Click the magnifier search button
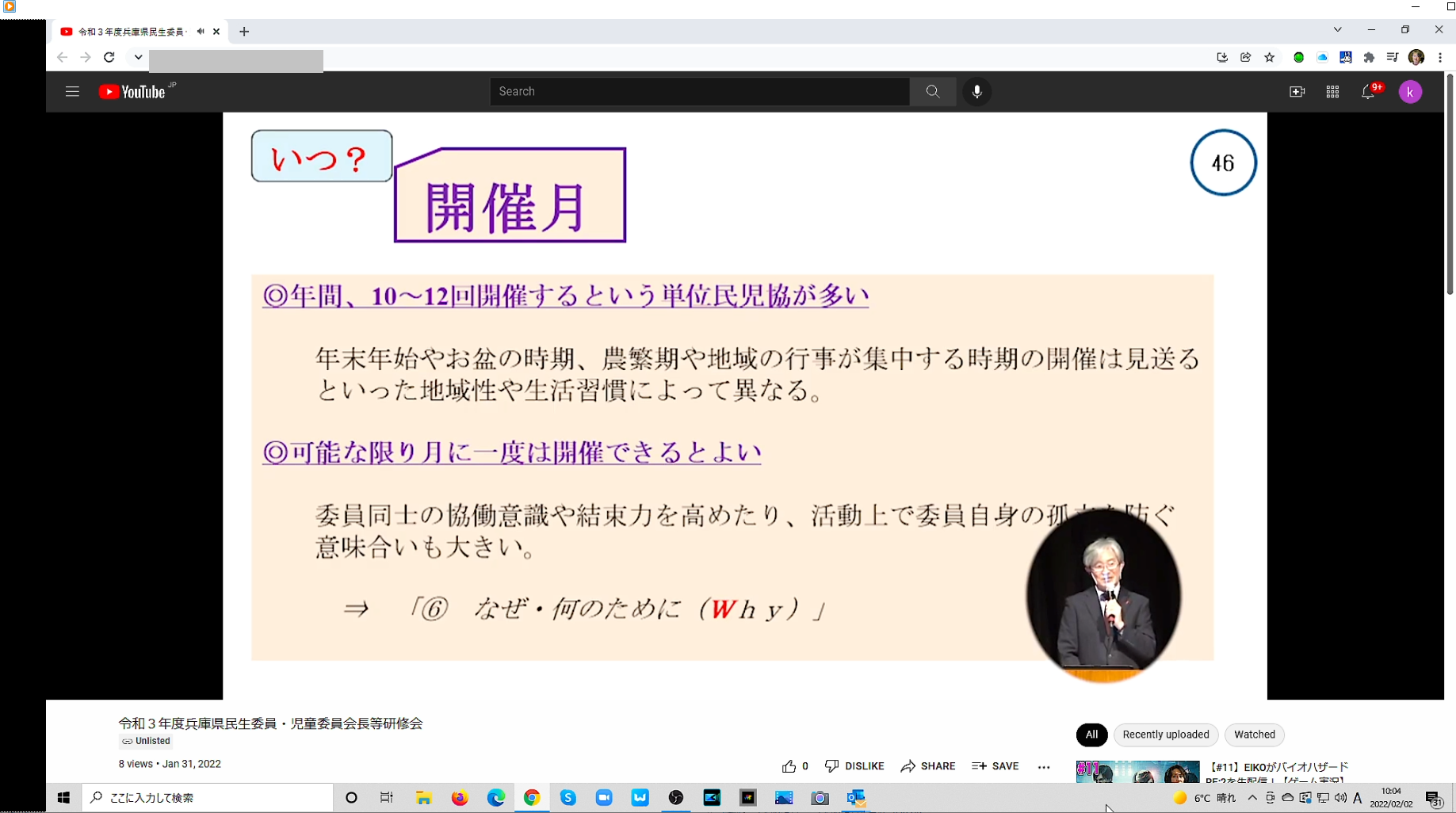 (x=933, y=92)
